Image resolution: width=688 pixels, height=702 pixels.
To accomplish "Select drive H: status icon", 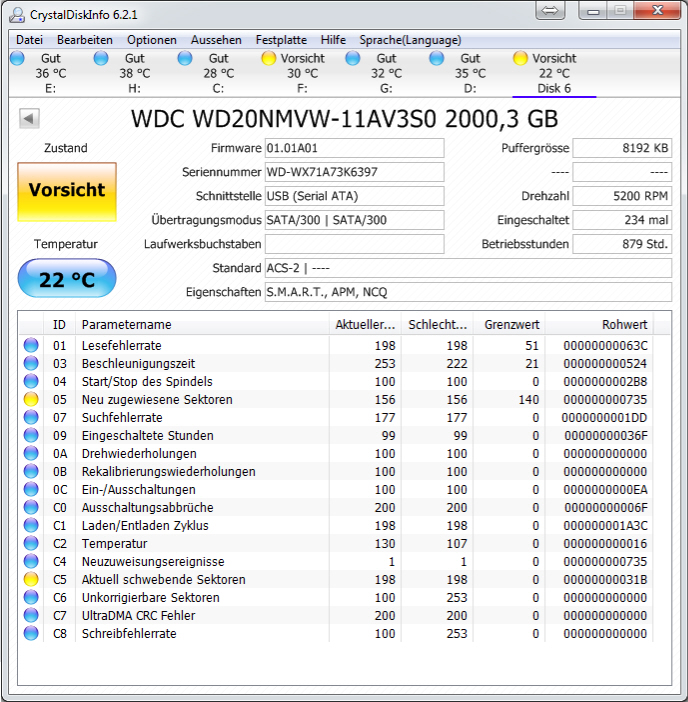I will click(x=101, y=58).
